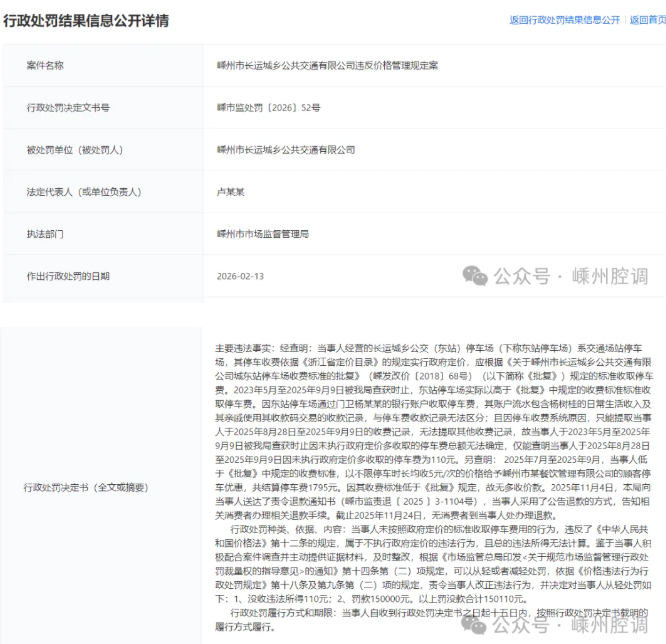Select the legal representative name 卢某某

point(231,191)
